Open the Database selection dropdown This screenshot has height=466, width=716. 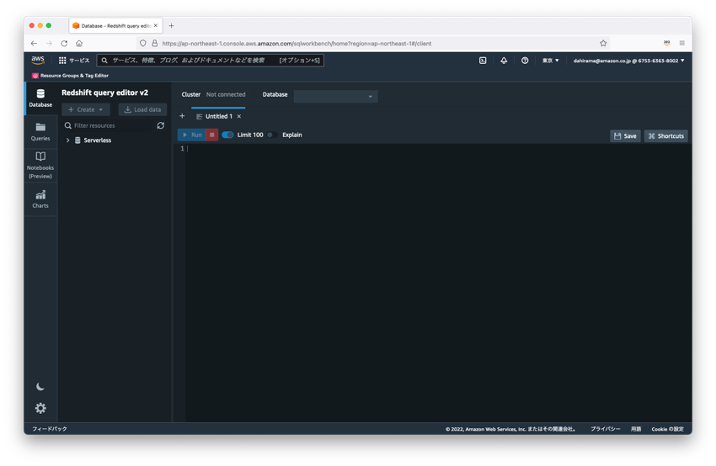pos(336,96)
